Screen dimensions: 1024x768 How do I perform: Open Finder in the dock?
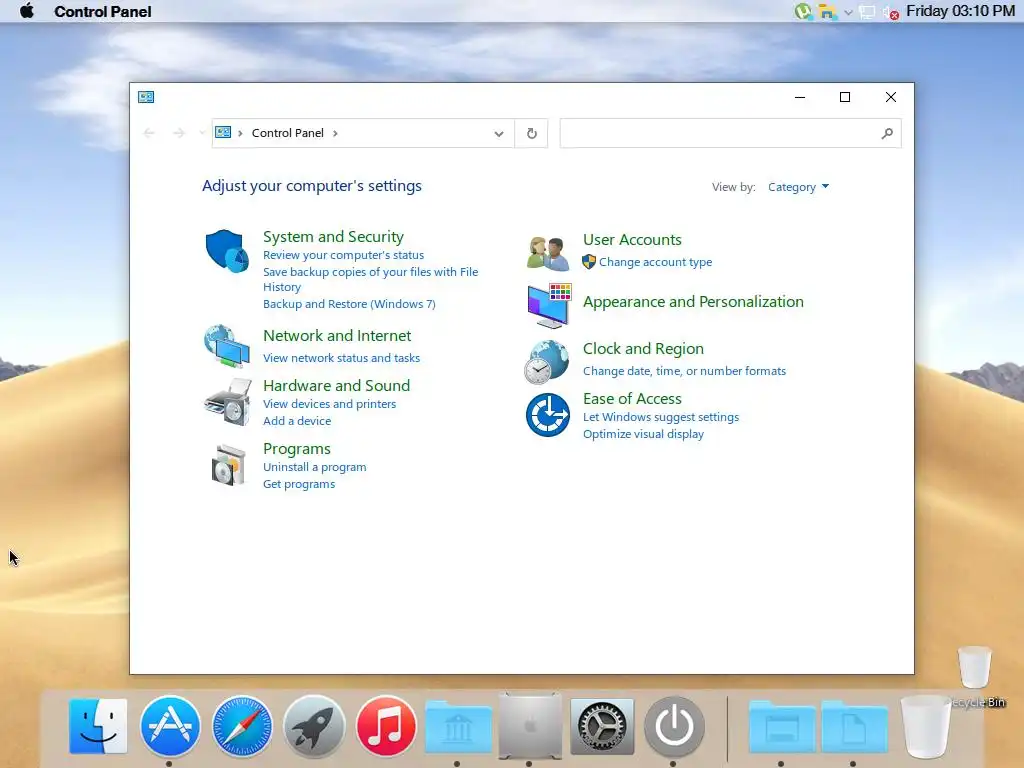(x=98, y=726)
